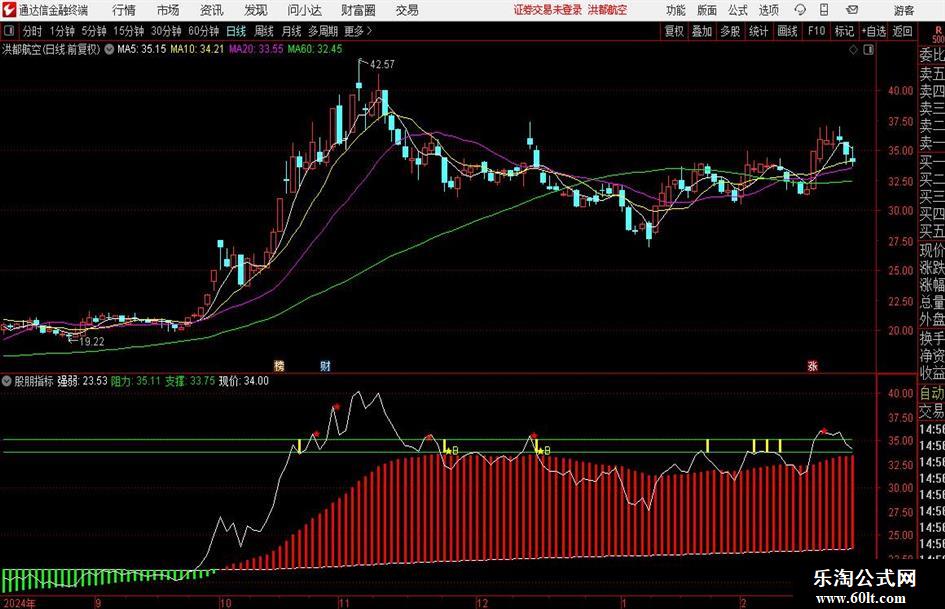Click 支撑: 33.75 value
Viewport: 945px width, 609px height.
[x=190, y=381]
